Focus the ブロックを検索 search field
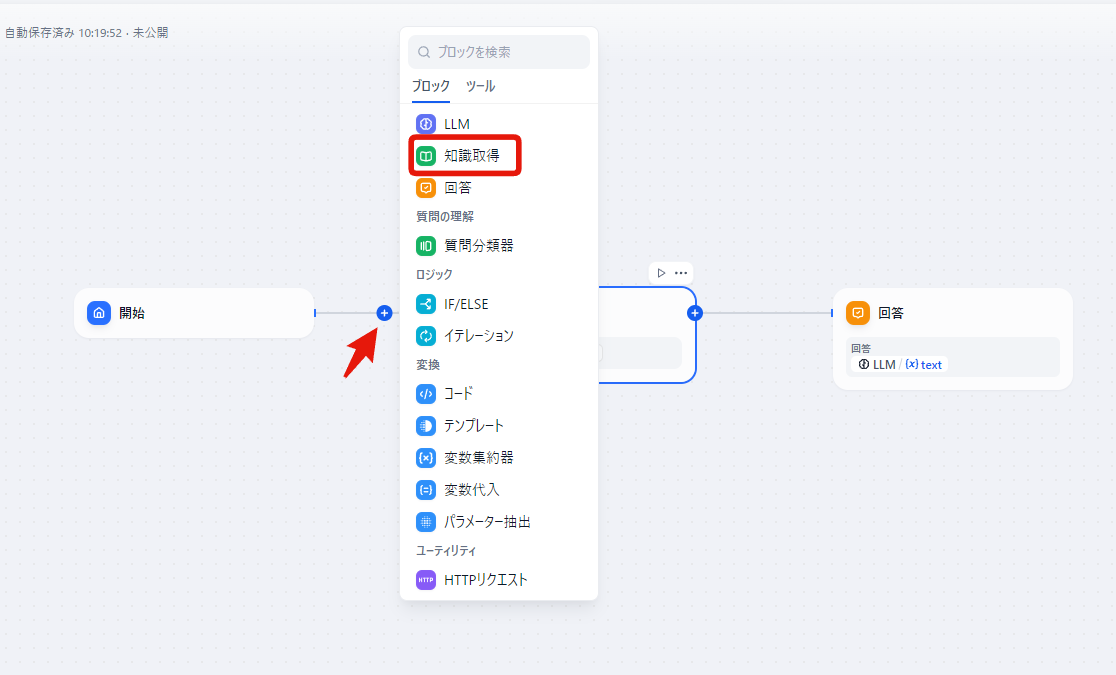Screen dimensions: 1116x675 tap(499, 52)
